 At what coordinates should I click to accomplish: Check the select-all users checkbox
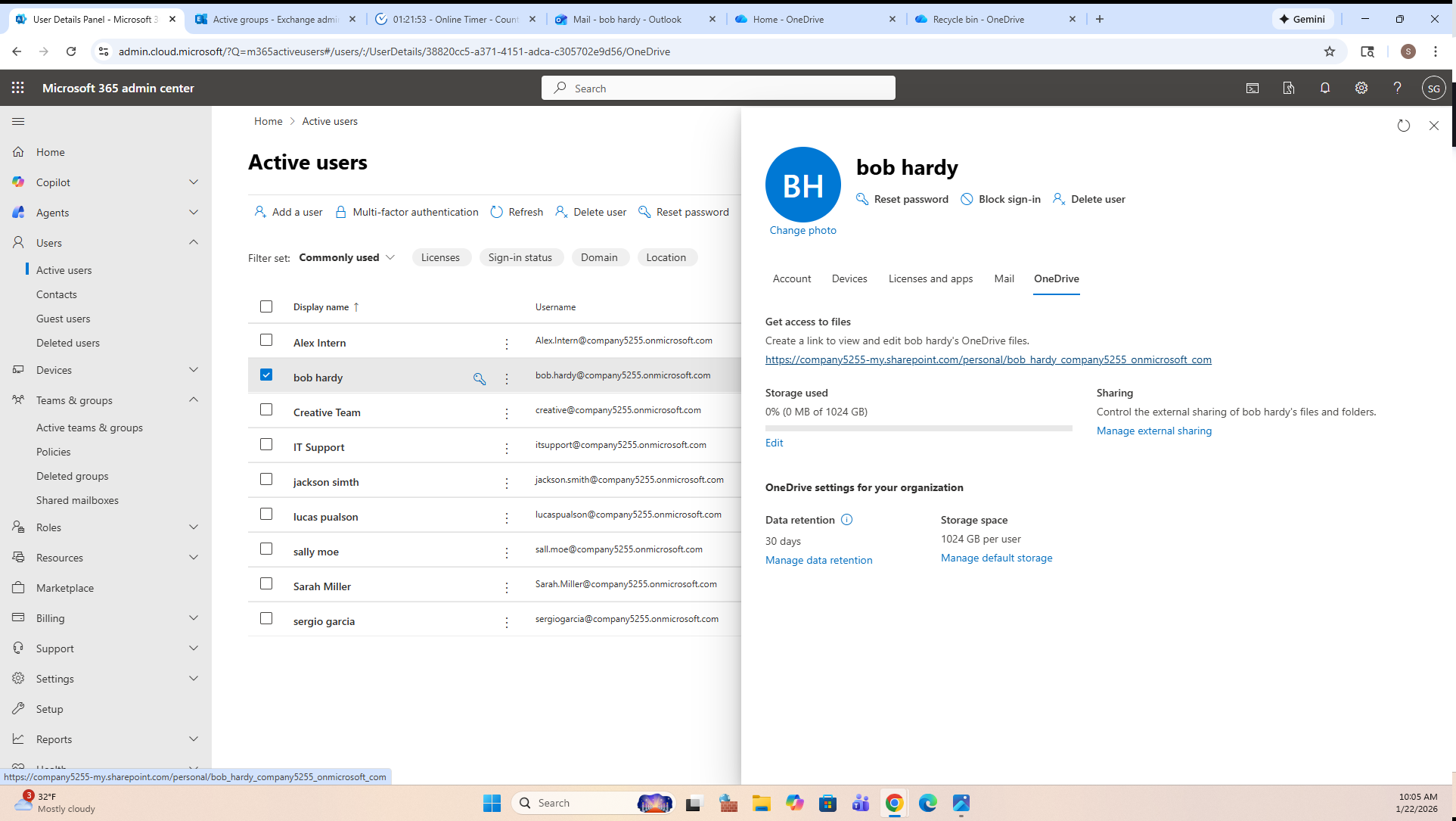(266, 306)
